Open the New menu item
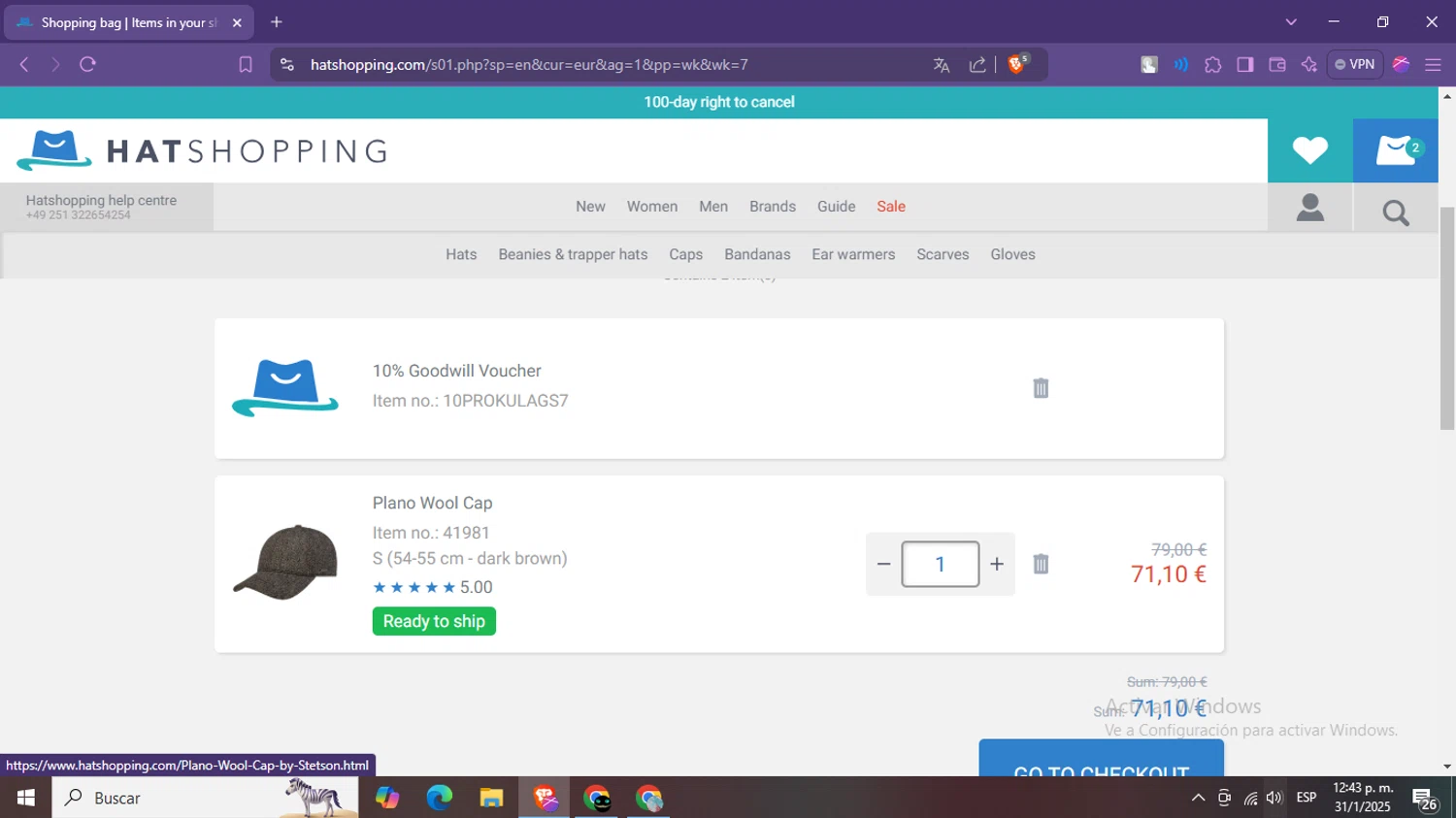Screen dimensions: 1456x818 [x=590, y=207]
